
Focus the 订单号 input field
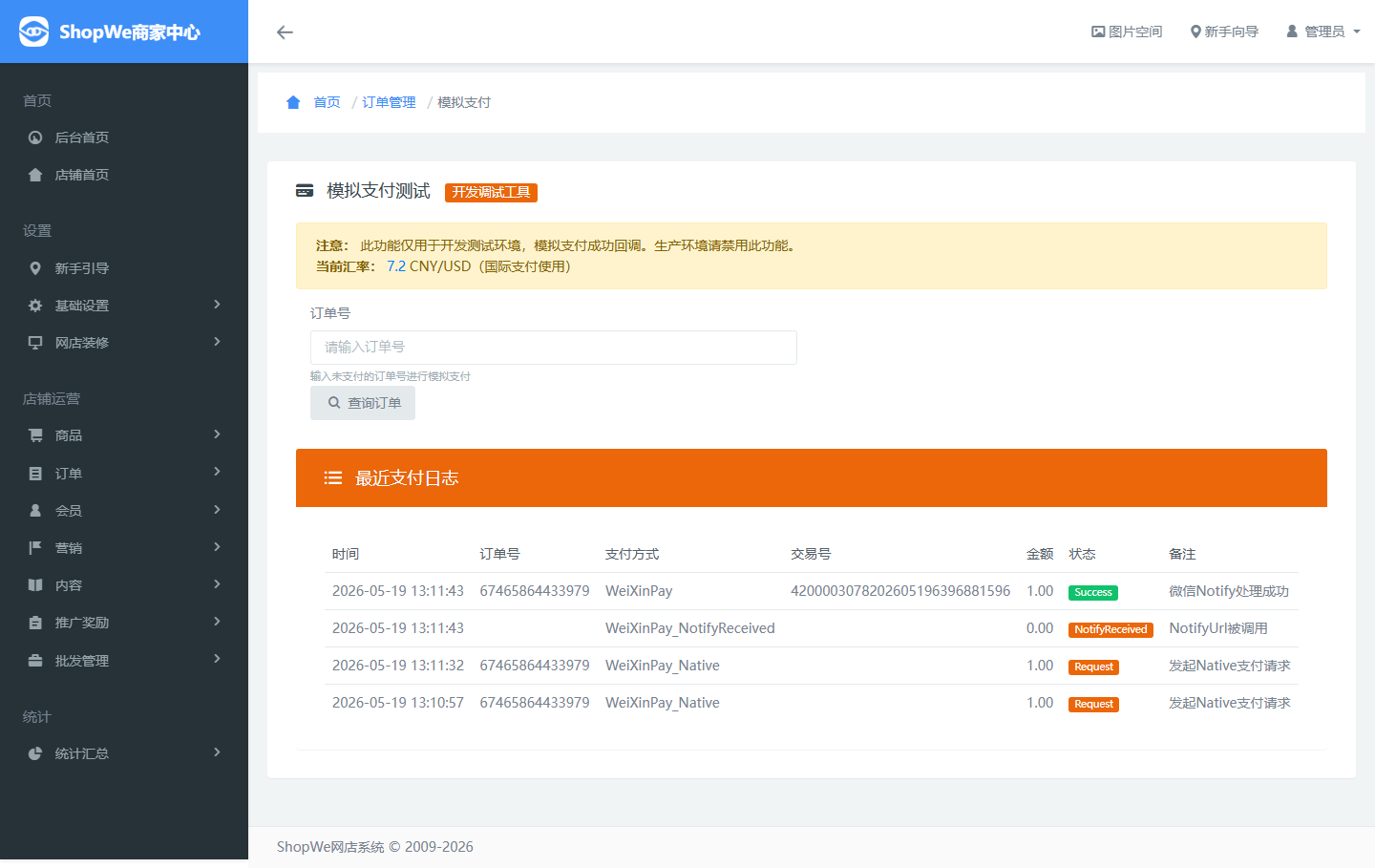(x=554, y=348)
